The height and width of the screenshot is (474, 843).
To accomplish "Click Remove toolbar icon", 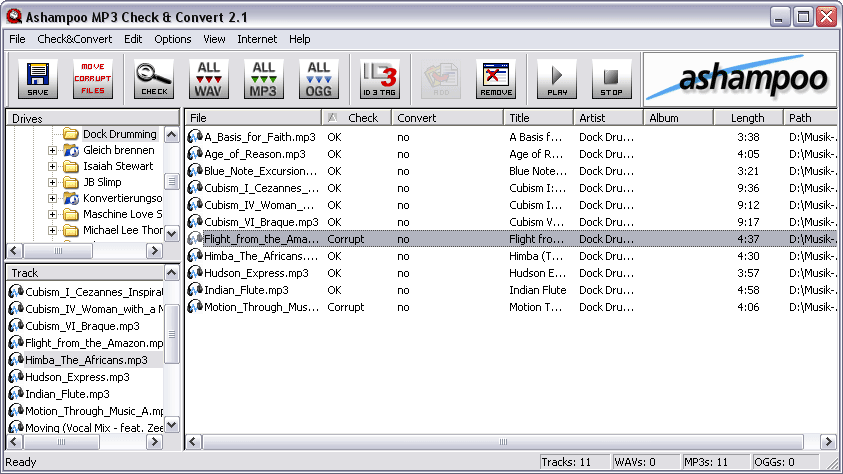I will (496, 79).
